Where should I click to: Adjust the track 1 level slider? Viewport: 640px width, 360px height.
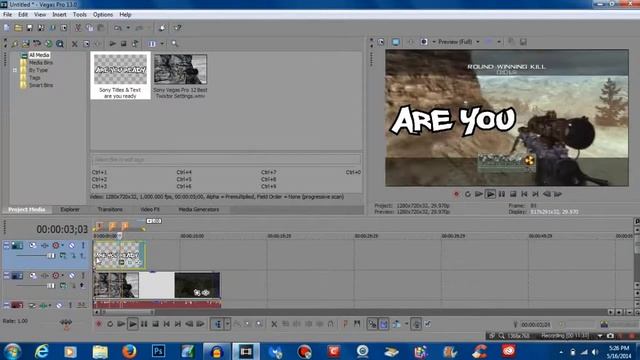click(51, 256)
